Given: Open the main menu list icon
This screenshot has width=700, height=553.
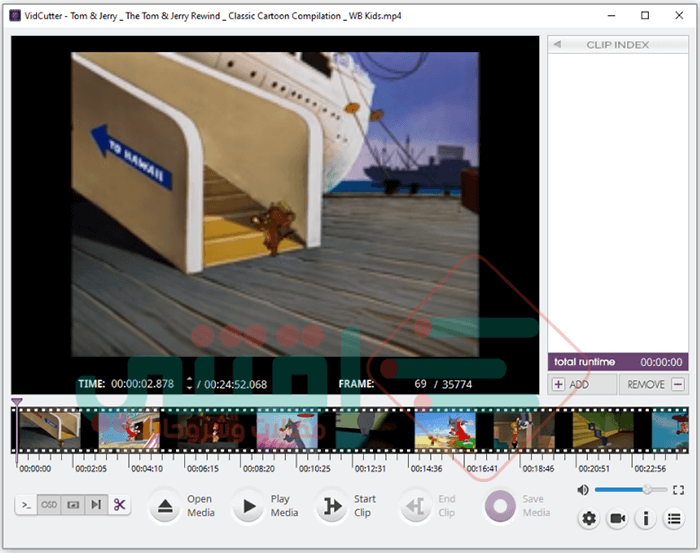Looking at the screenshot, I should (x=674, y=519).
